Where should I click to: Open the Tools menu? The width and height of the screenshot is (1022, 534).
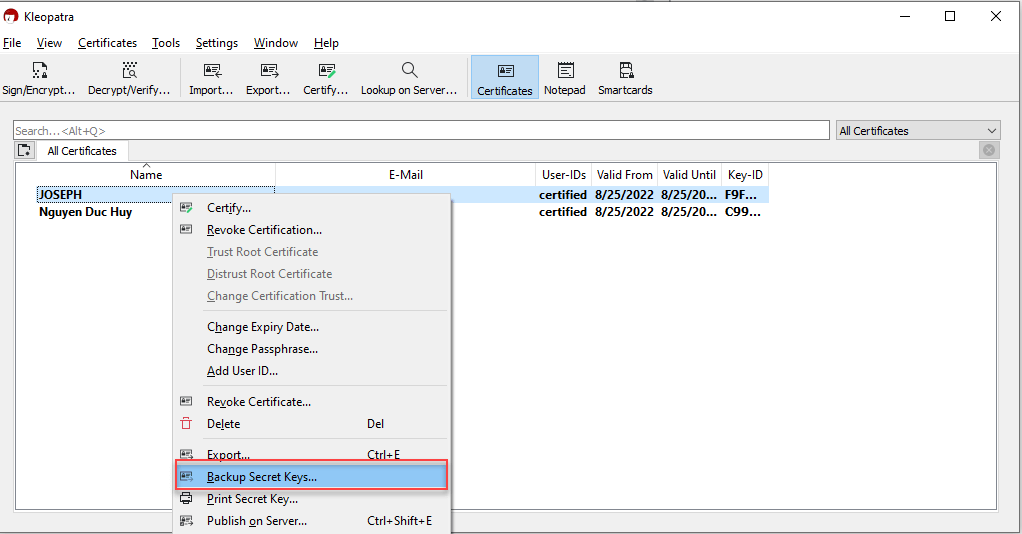(x=166, y=43)
